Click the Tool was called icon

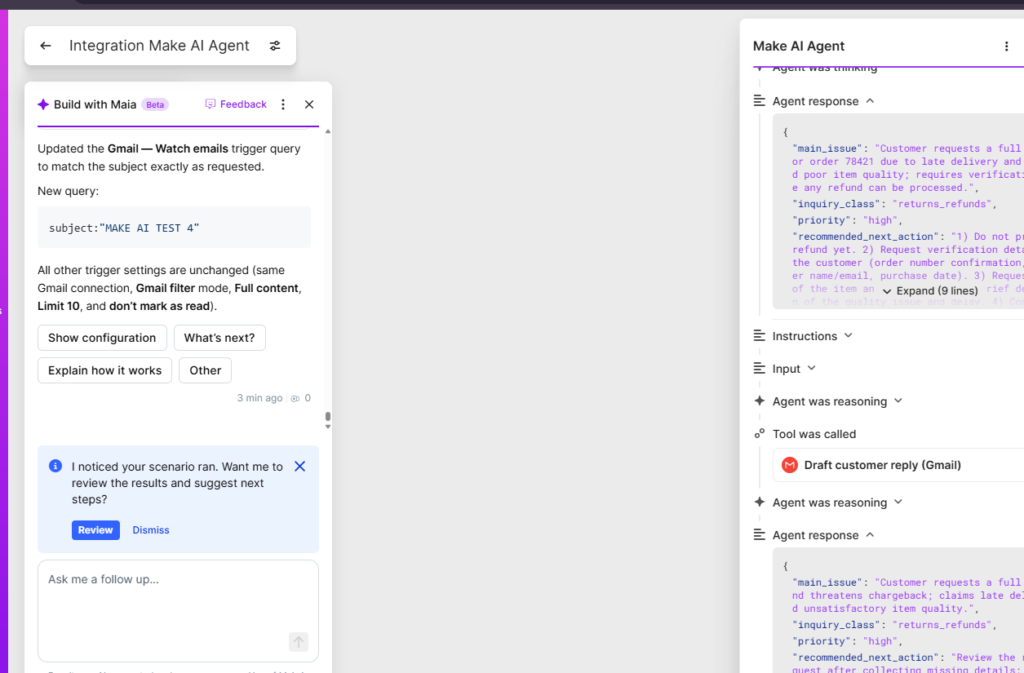759,433
